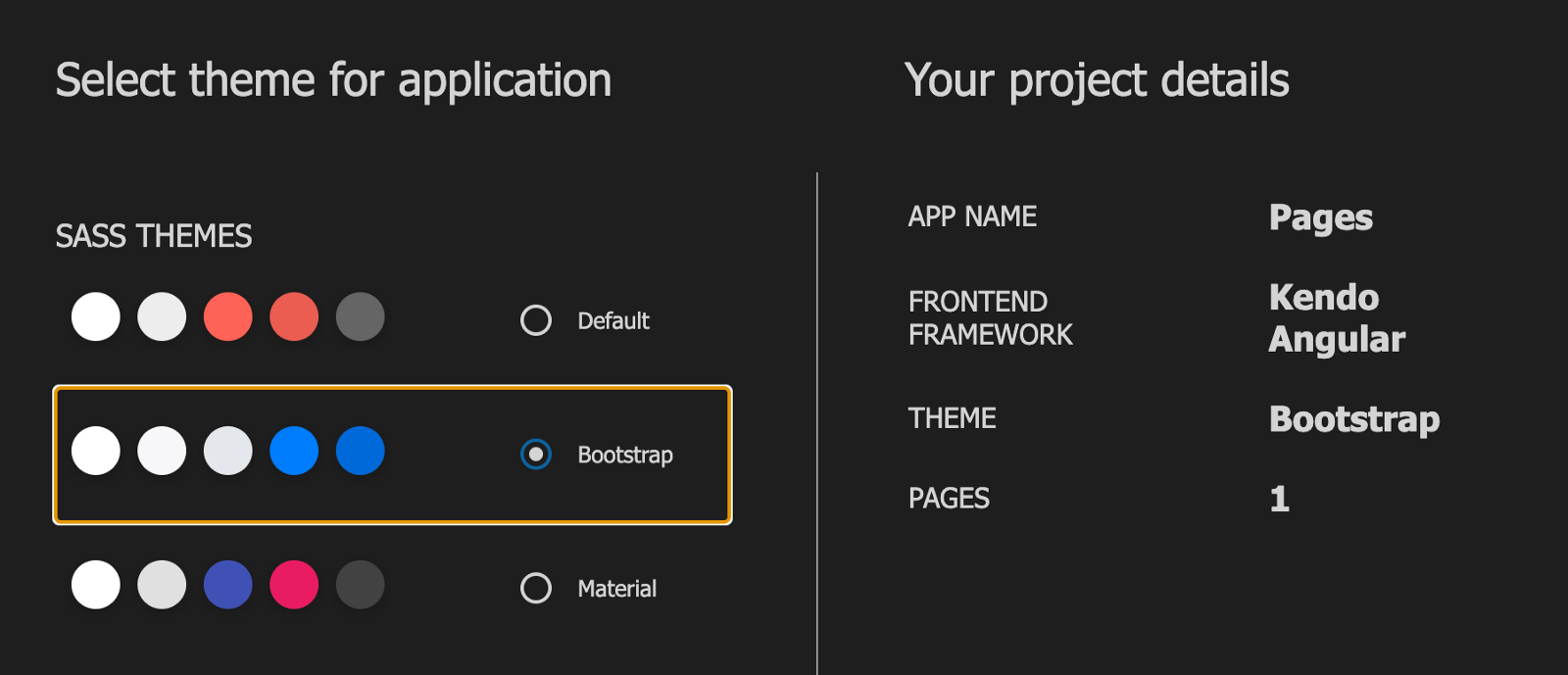
Task: Click the pages count value '1'
Action: point(1280,500)
